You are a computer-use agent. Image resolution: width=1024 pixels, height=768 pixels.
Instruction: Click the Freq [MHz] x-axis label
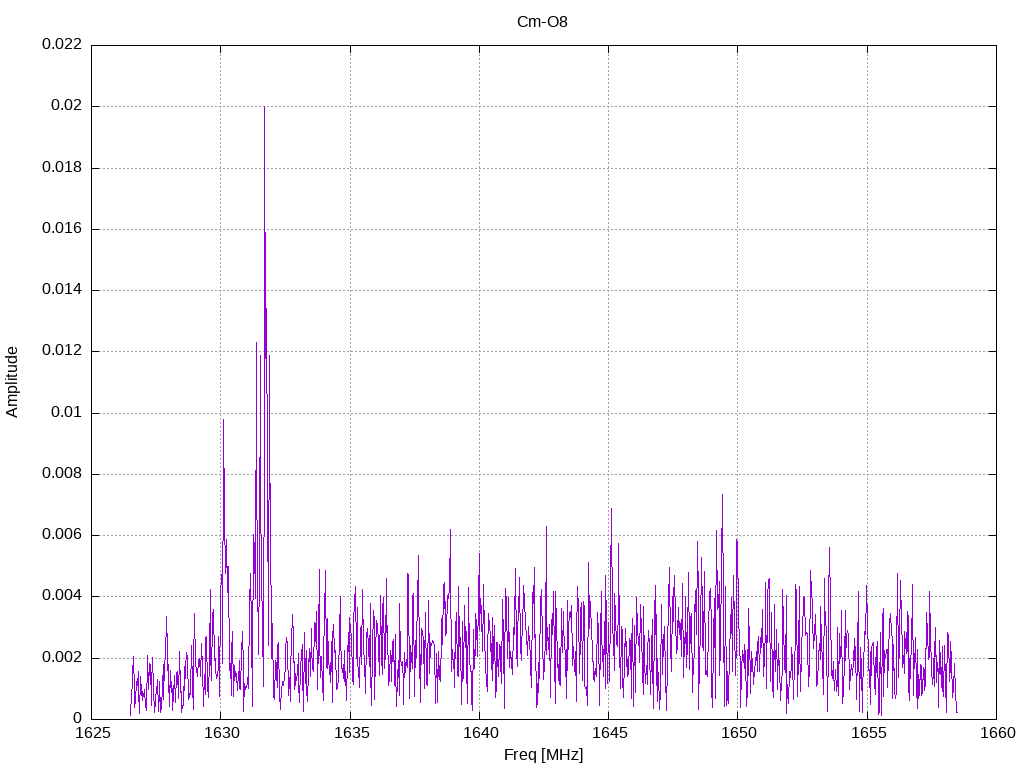(x=543, y=755)
